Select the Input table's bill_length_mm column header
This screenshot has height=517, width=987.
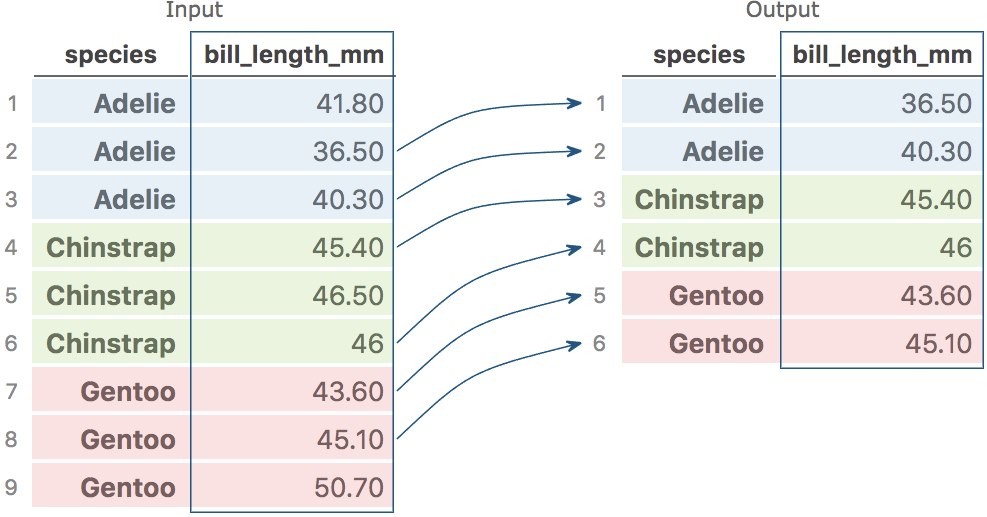click(x=294, y=55)
